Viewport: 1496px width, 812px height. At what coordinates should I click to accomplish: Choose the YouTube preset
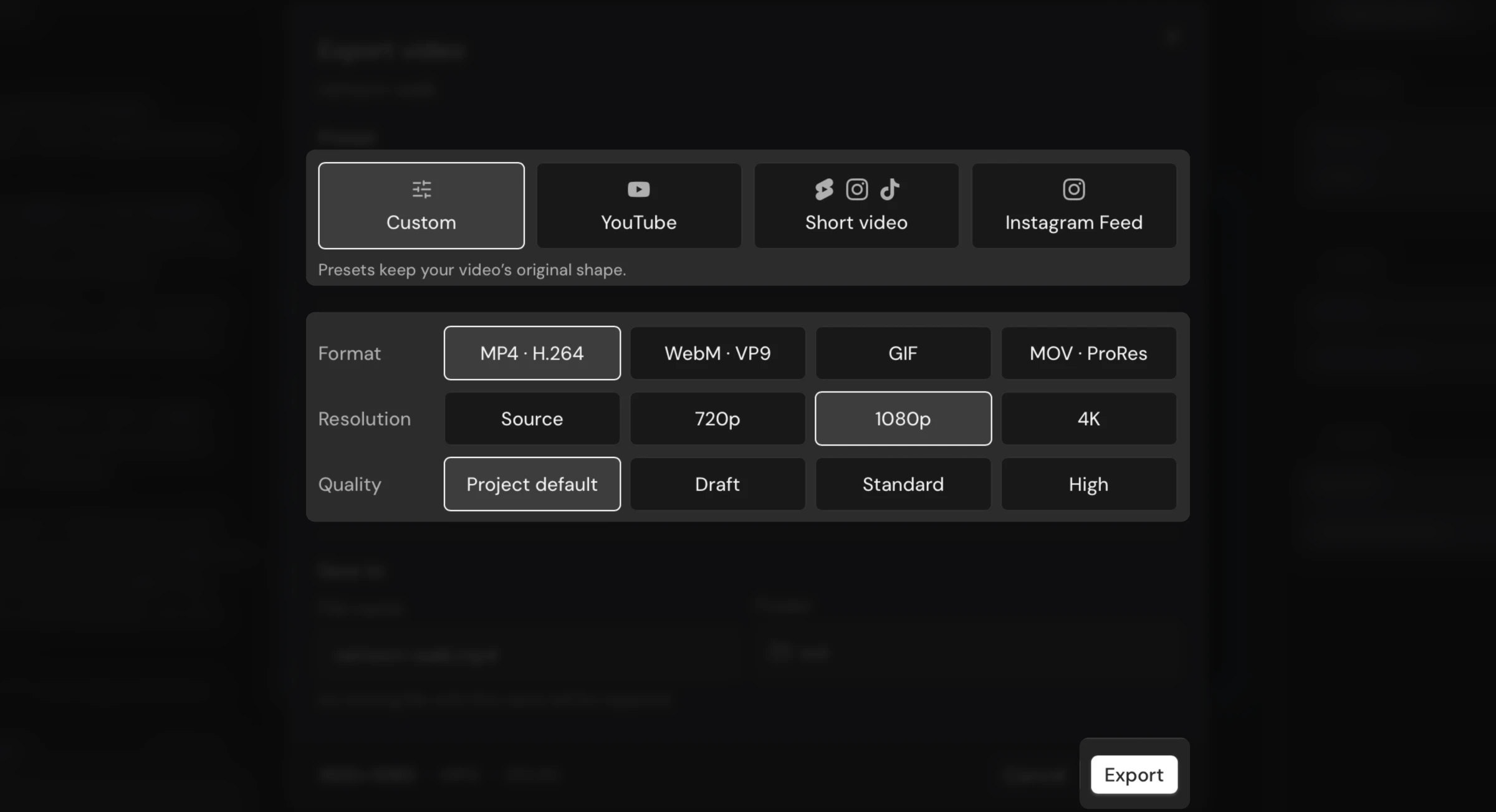click(x=639, y=206)
